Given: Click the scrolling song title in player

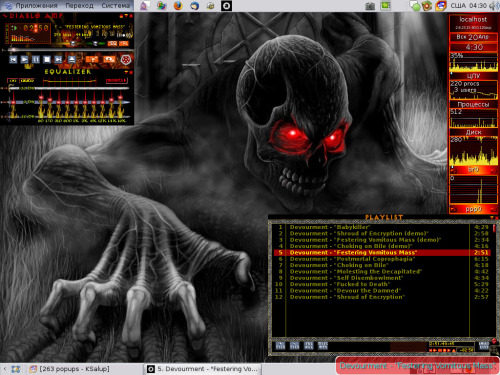Looking at the screenshot, I should pos(90,27).
